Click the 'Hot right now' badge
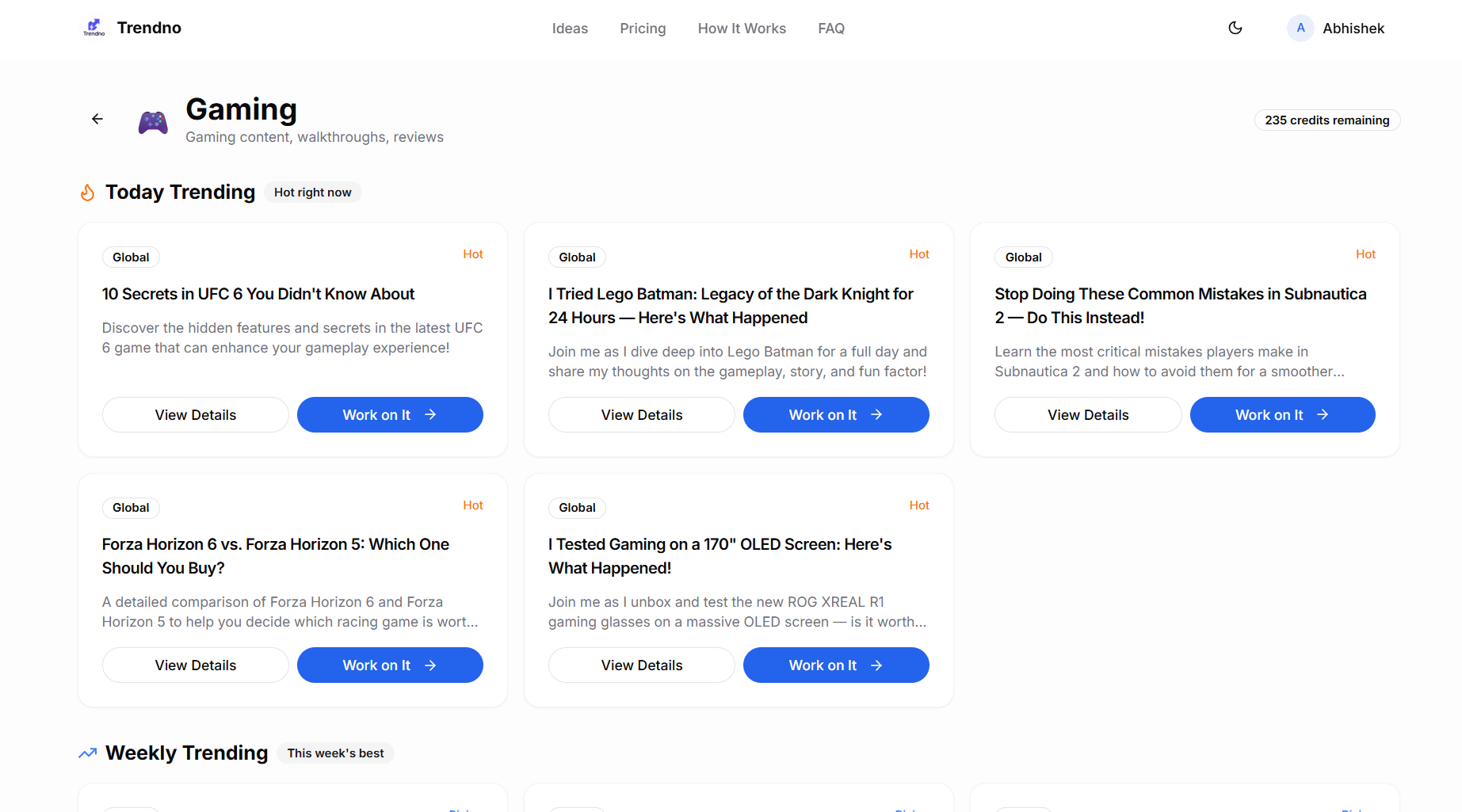Screen dimensions: 1462x812 click(x=313, y=193)
